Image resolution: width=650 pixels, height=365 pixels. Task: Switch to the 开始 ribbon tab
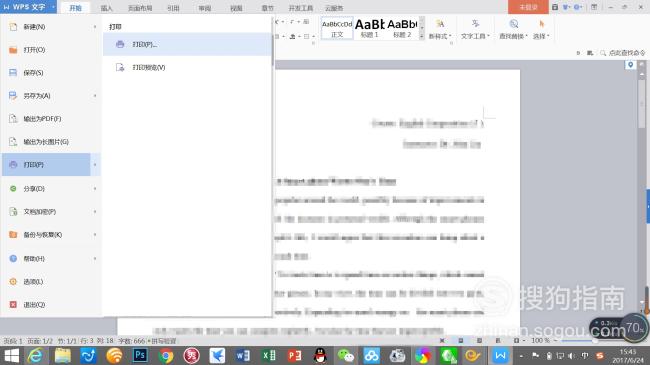pos(75,8)
